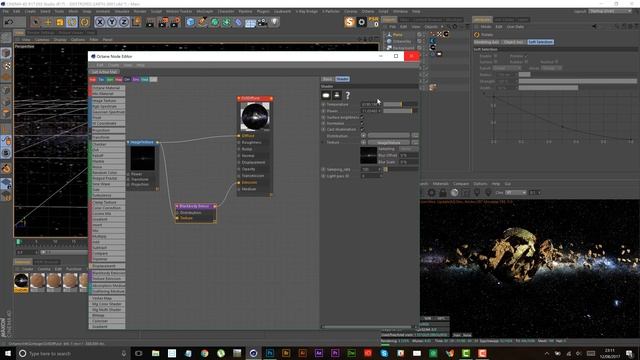
Task: Click the blue deformer icon
Action: [x=238, y=22]
